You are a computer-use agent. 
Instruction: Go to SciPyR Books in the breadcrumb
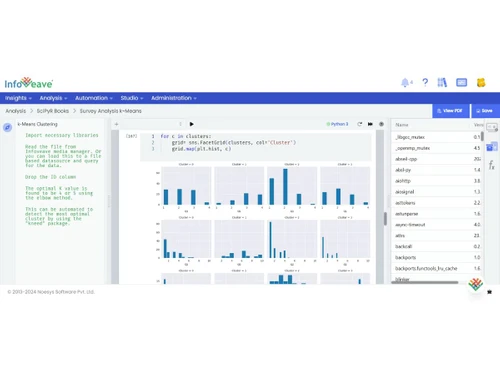tap(53, 111)
